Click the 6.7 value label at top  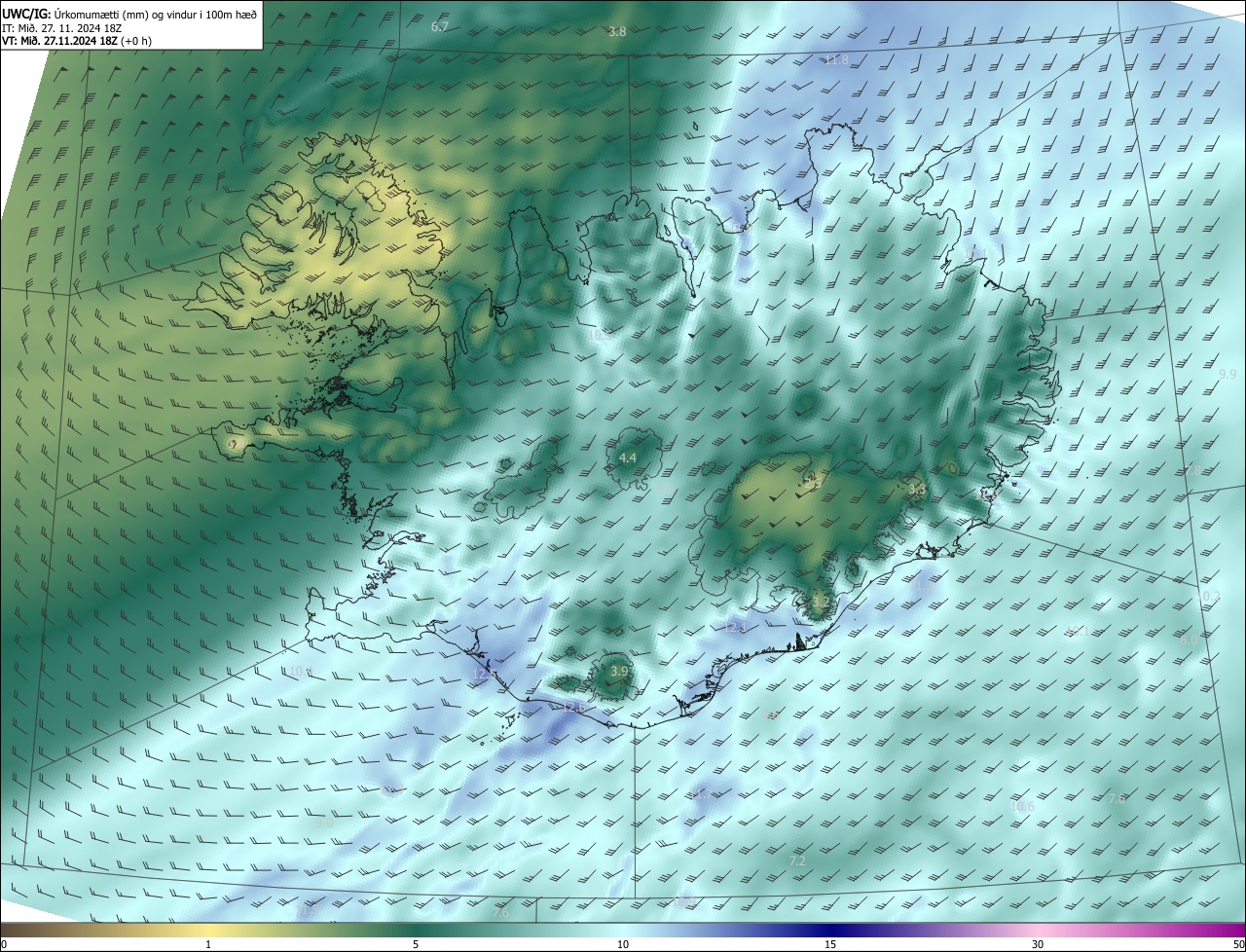coord(440,27)
